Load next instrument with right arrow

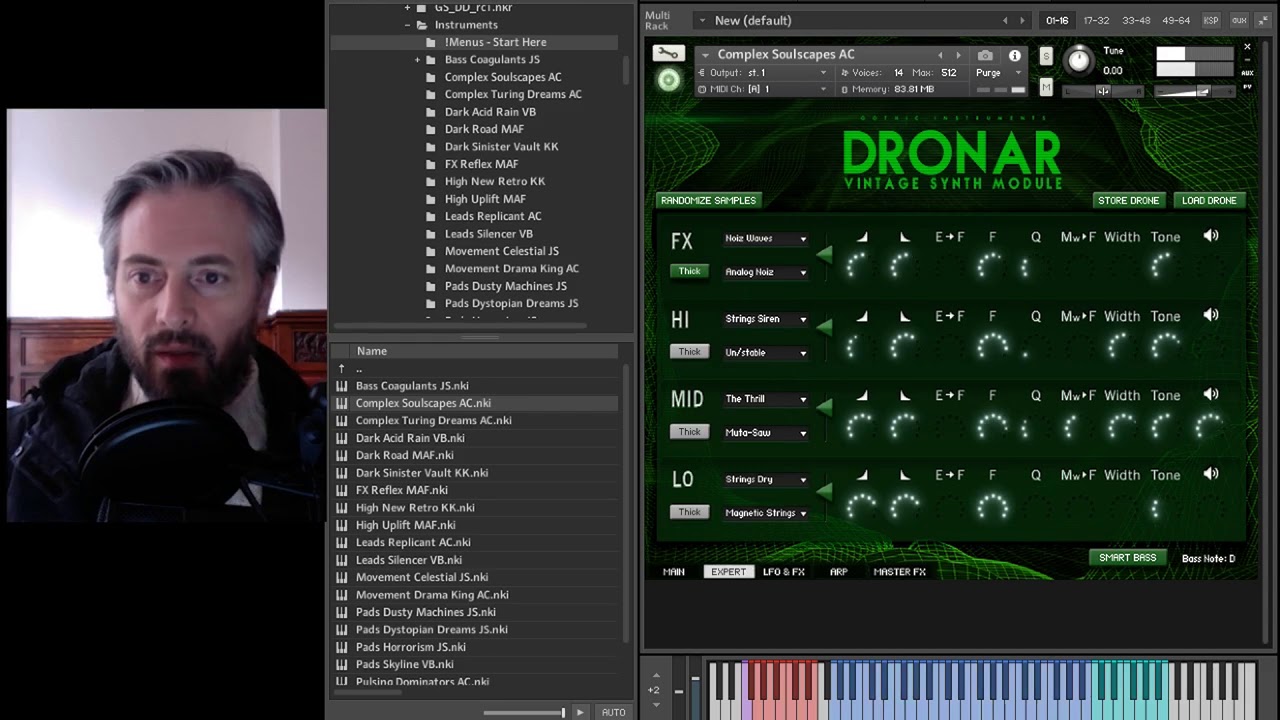point(958,55)
